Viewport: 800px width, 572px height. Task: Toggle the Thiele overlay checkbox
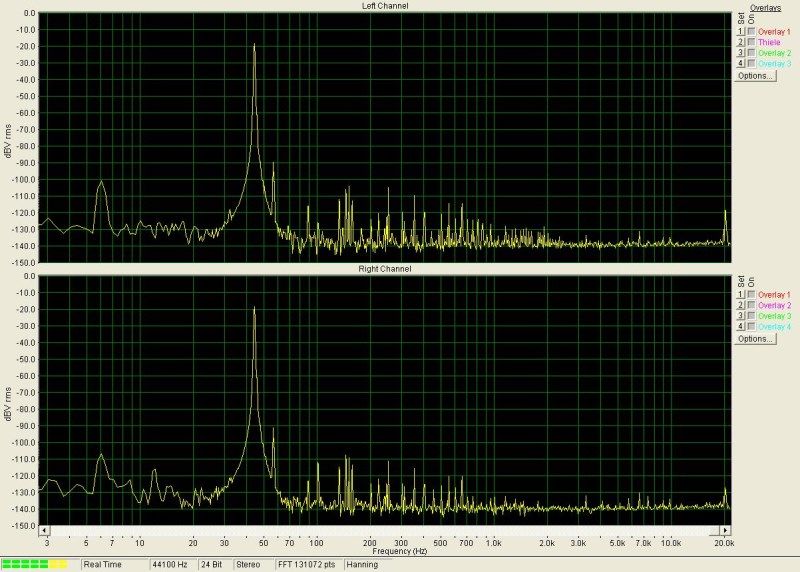[751, 42]
